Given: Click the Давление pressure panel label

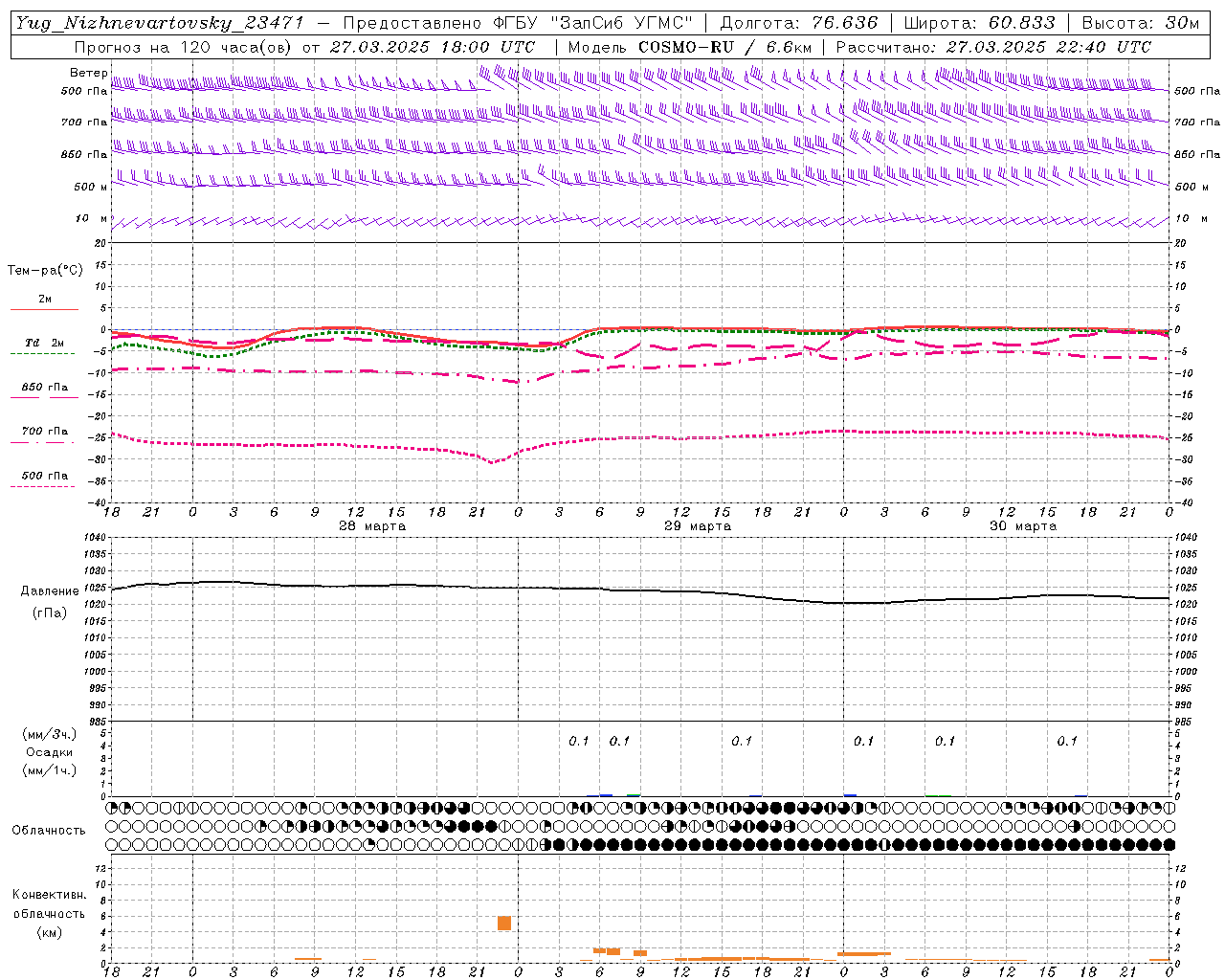Looking at the screenshot, I should 50,591.
